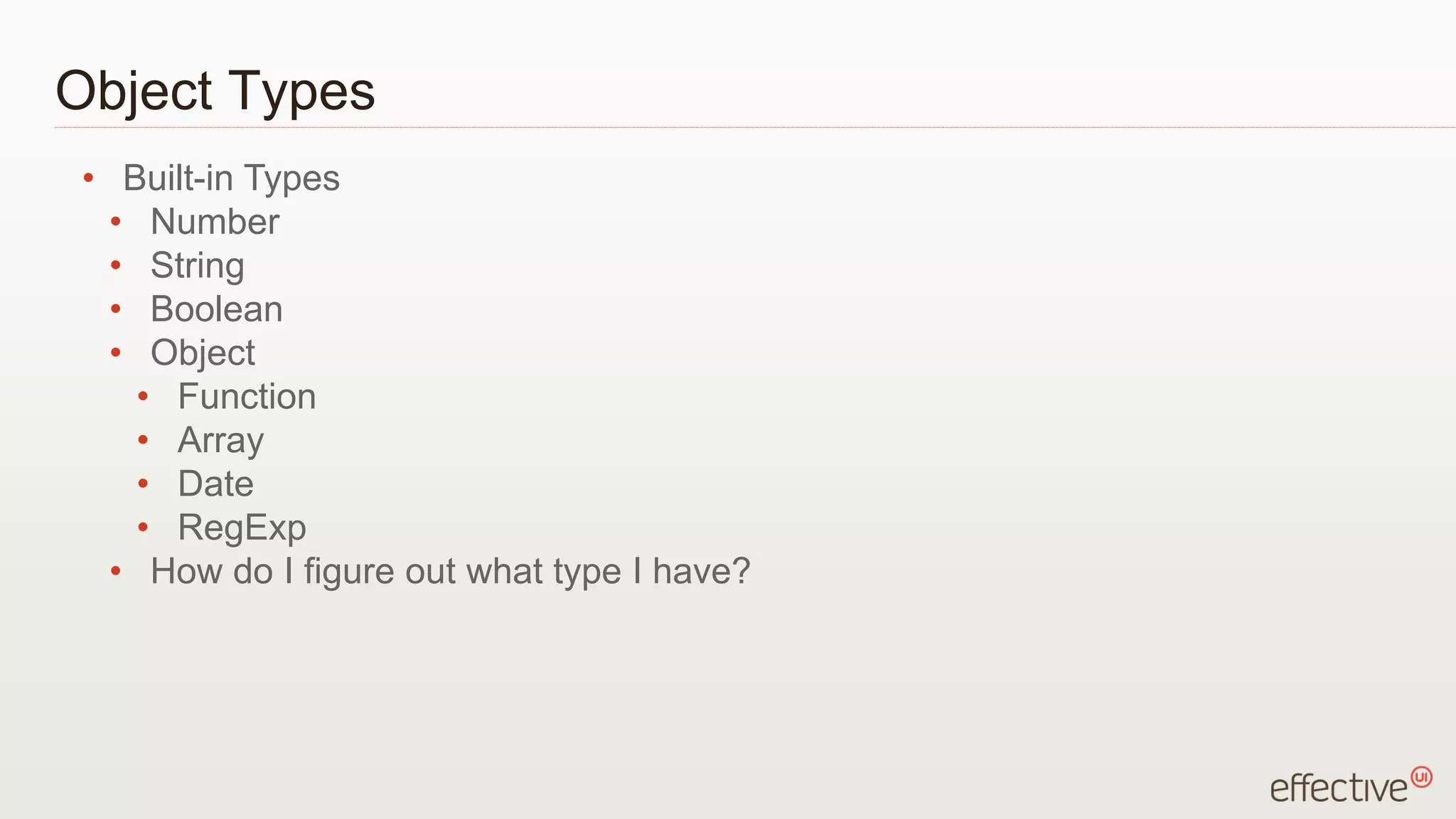Click the red UI circle badge
This screenshot has width=1456, height=819.
coord(1421,777)
